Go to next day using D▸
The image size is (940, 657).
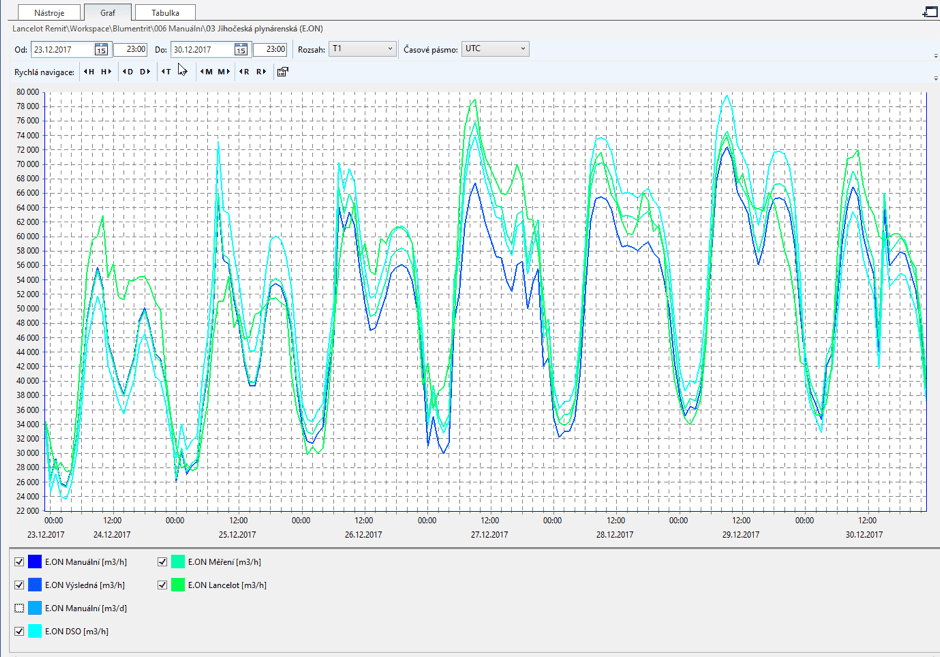pyautogui.click(x=145, y=72)
